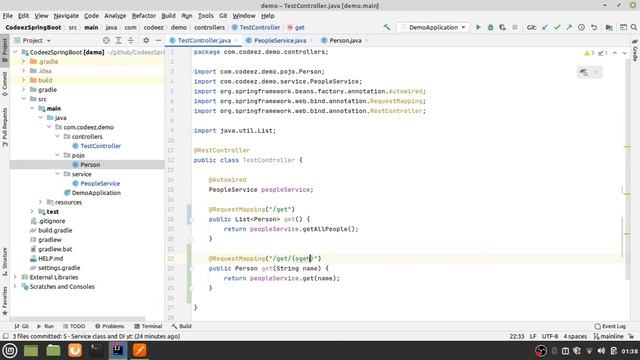The image size is (640, 360).
Task: Rollback changes with undo icon
Action: click(594, 27)
